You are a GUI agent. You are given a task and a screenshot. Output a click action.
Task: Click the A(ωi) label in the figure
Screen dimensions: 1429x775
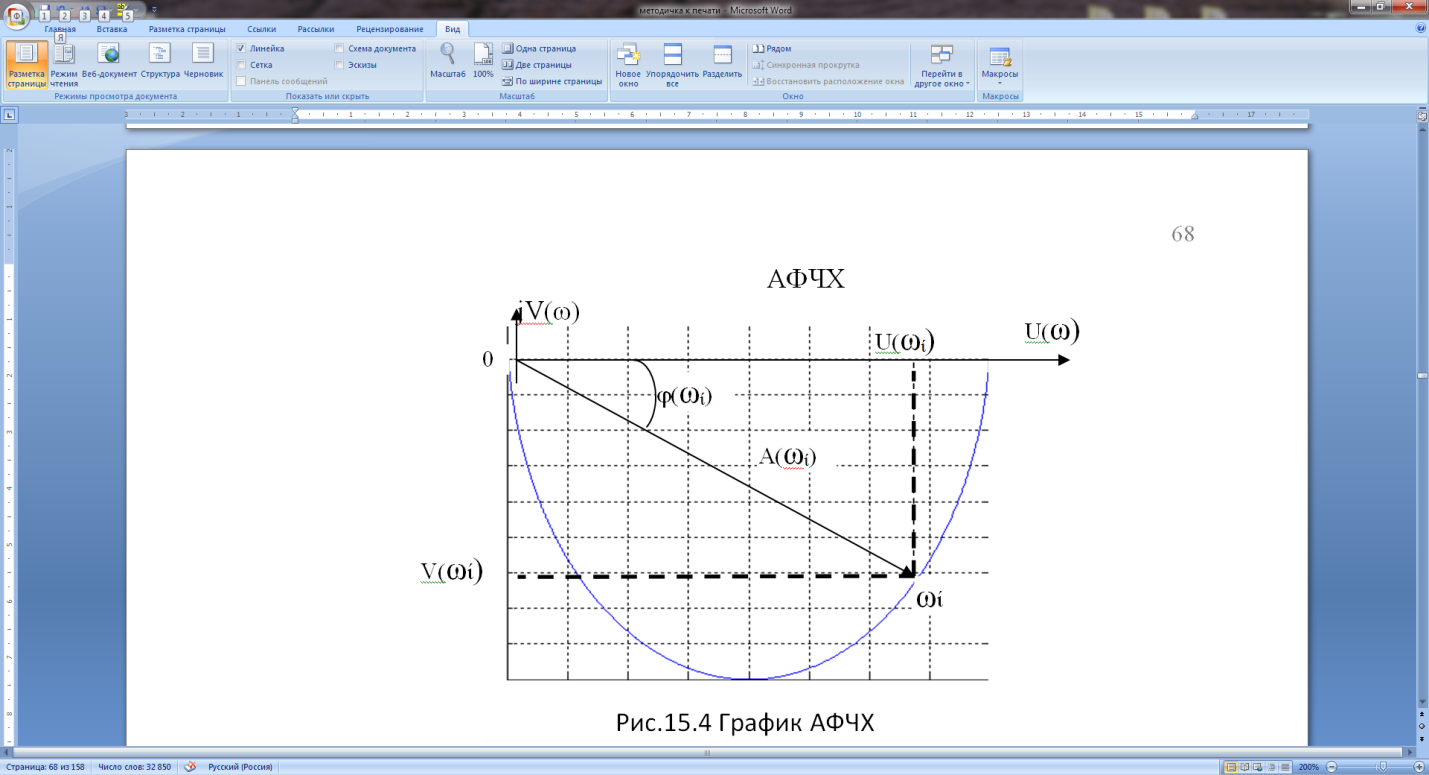coord(787,457)
